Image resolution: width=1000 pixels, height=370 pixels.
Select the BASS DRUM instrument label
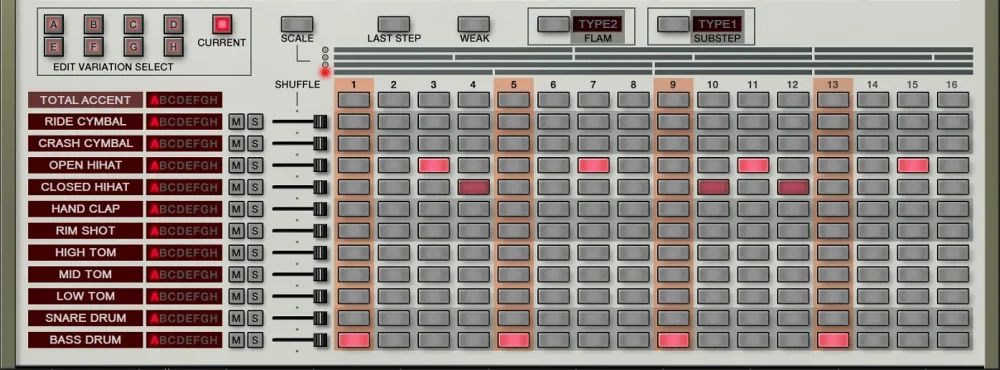tap(85, 340)
